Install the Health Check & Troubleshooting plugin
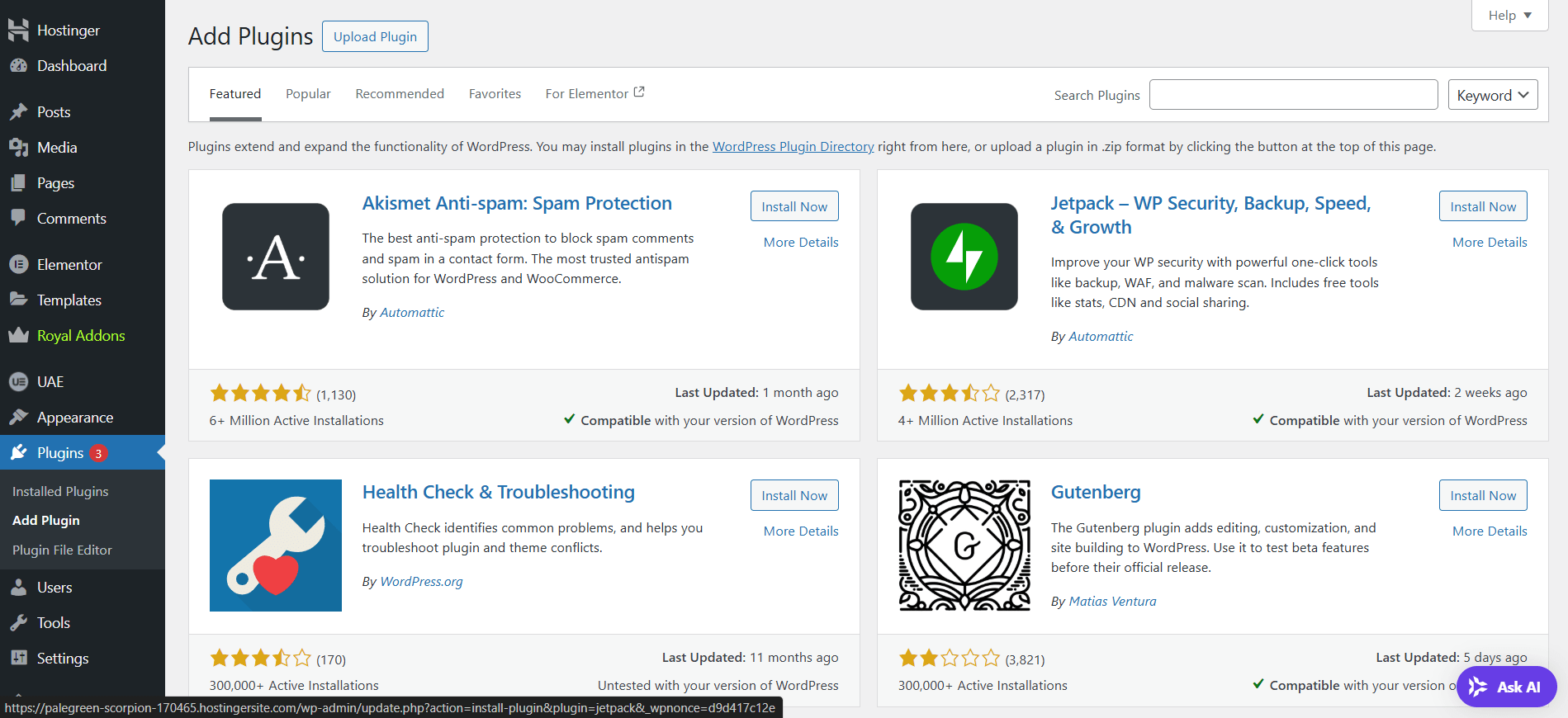This screenshot has height=718, width=1568. pyautogui.click(x=794, y=495)
